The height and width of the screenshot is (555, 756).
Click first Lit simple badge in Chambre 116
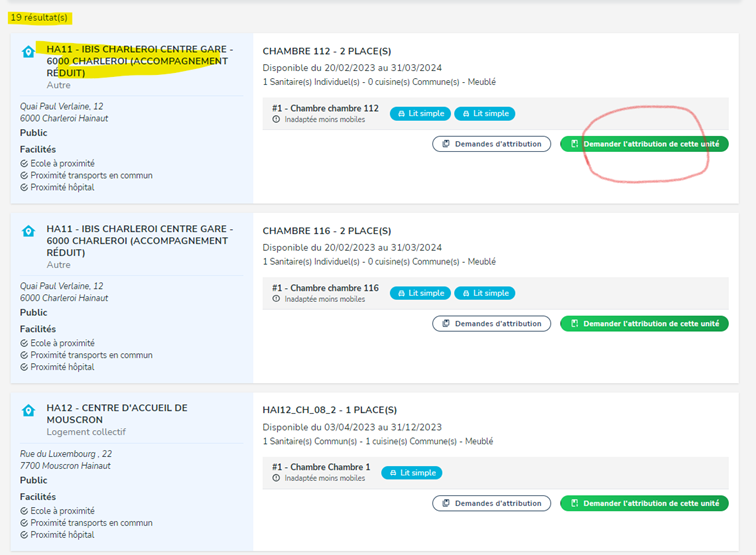[x=420, y=293]
